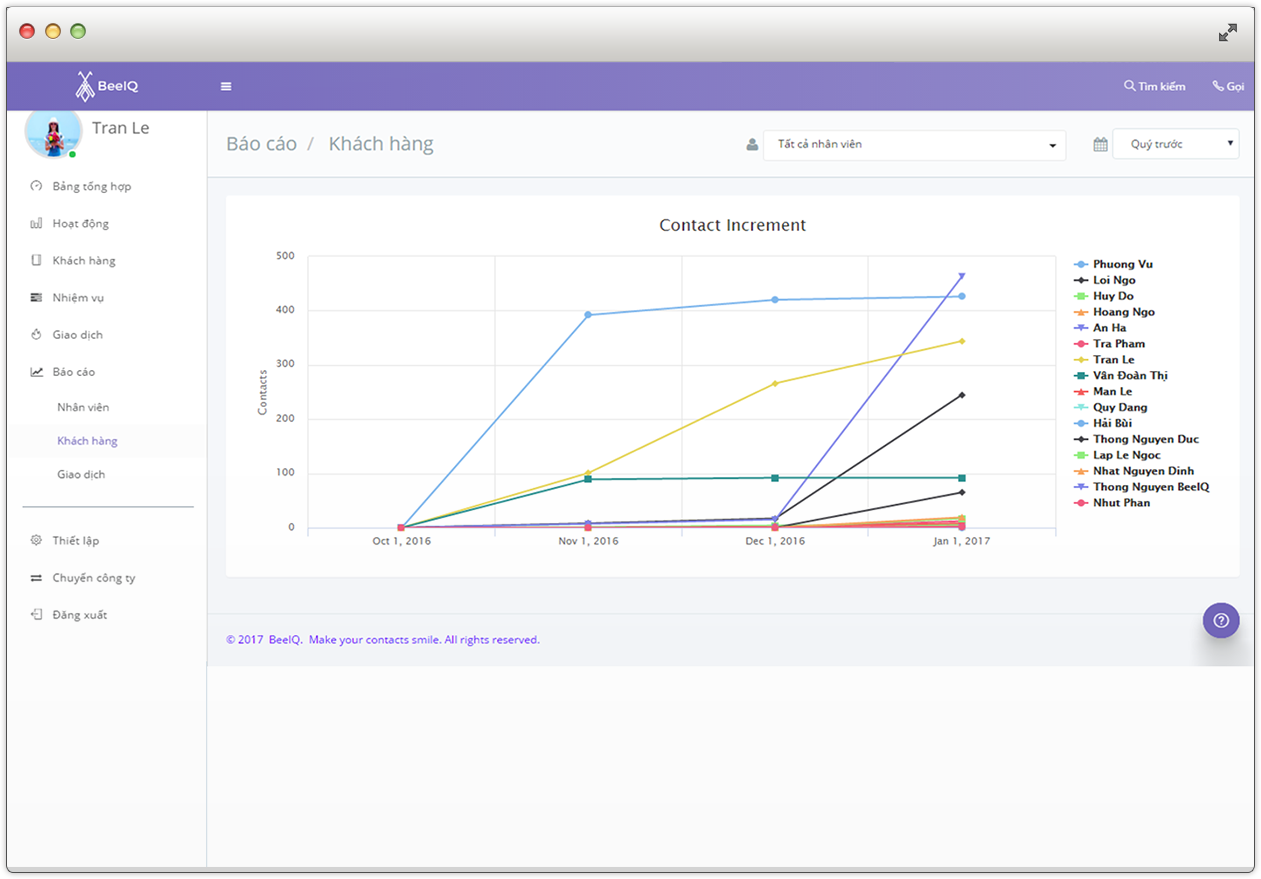
Task: Click the Chuyển công ty swap icon
Action: click(37, 578)
